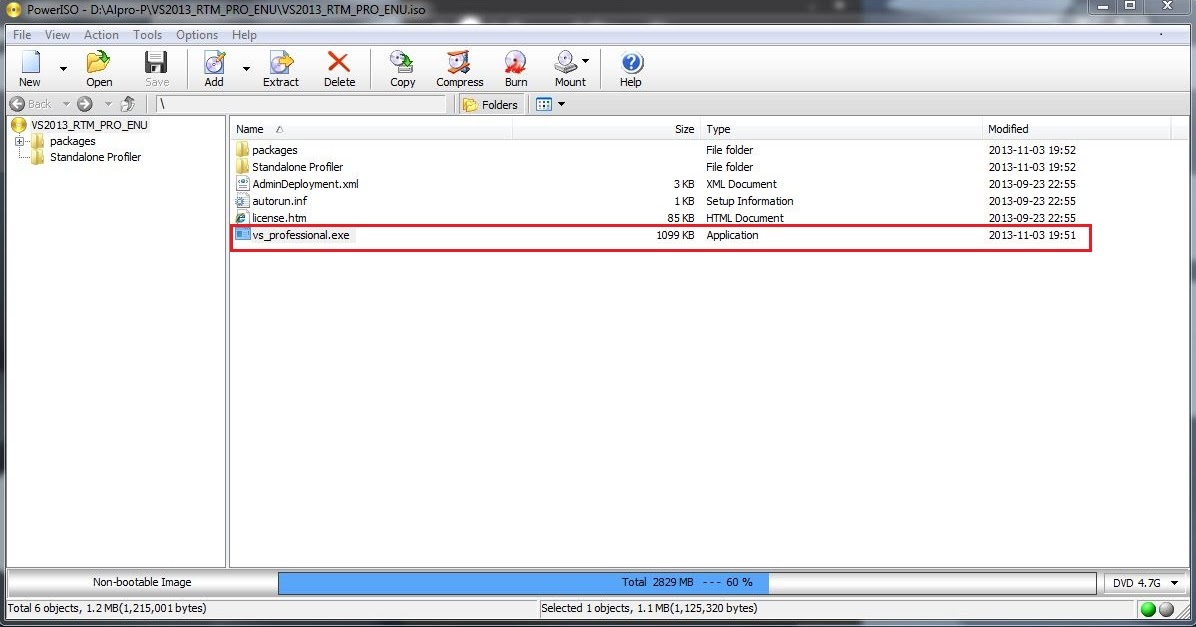Open the view mode dropdown arrow
The width and height of the screenshot is (1196, 627).
point(561,103)
